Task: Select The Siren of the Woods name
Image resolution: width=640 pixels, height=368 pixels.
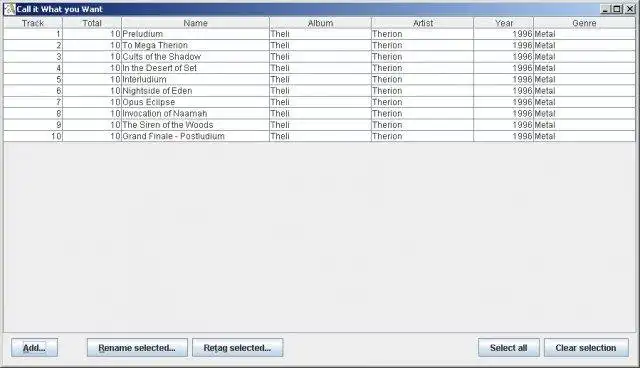Action: tap(195, 125)
